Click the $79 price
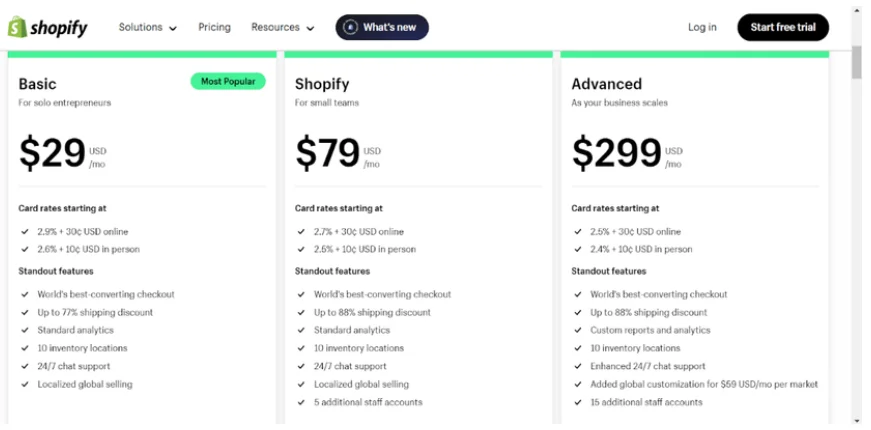This screenshot has height=430, width=871. point(328,153)
